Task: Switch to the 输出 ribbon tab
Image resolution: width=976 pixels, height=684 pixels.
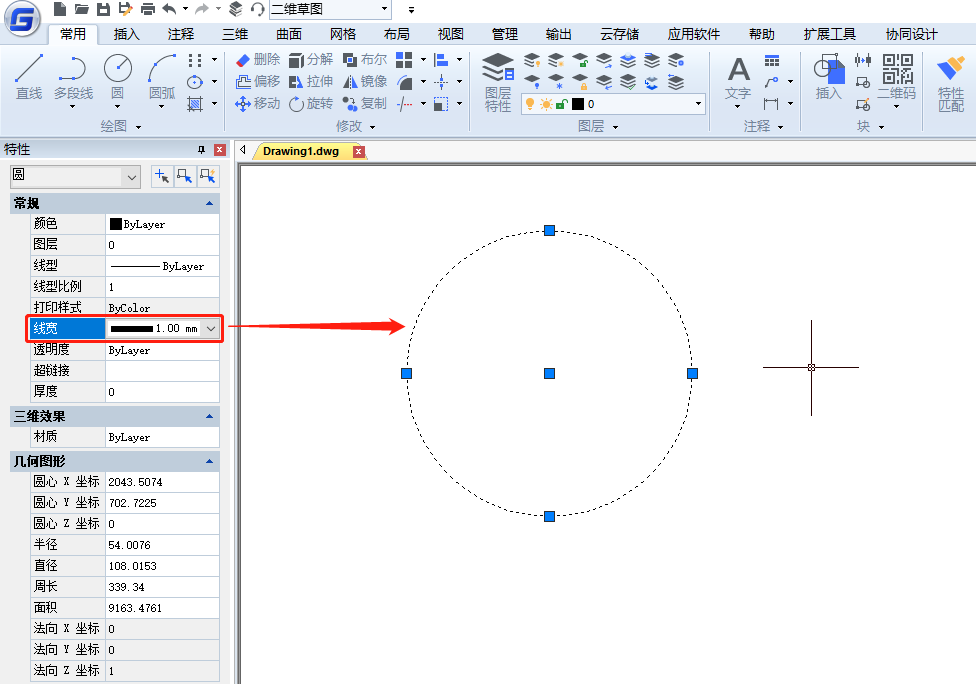Action: (558, 34)
